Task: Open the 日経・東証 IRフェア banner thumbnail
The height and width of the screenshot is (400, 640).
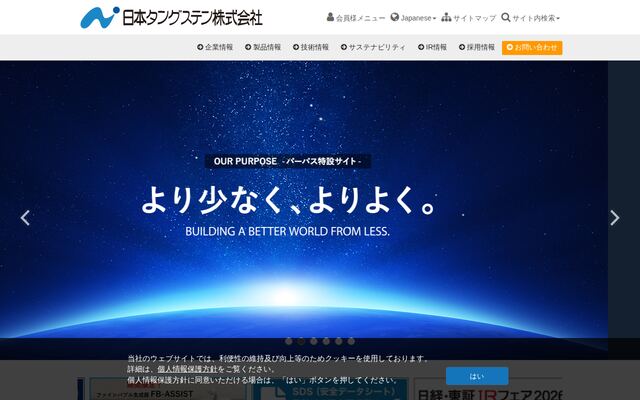Action: click(x=488, y=389)
